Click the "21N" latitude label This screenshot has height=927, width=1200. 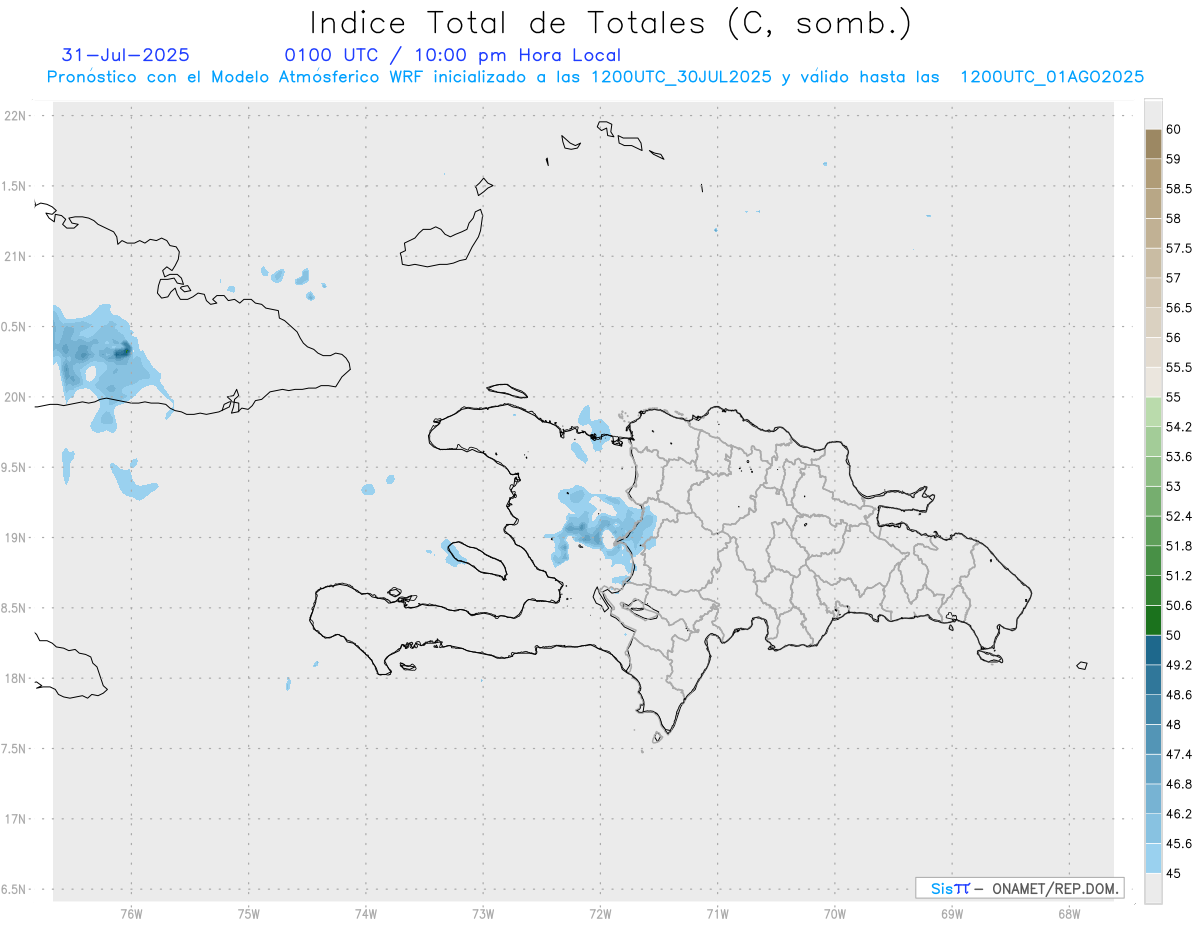tap(14, 256)
